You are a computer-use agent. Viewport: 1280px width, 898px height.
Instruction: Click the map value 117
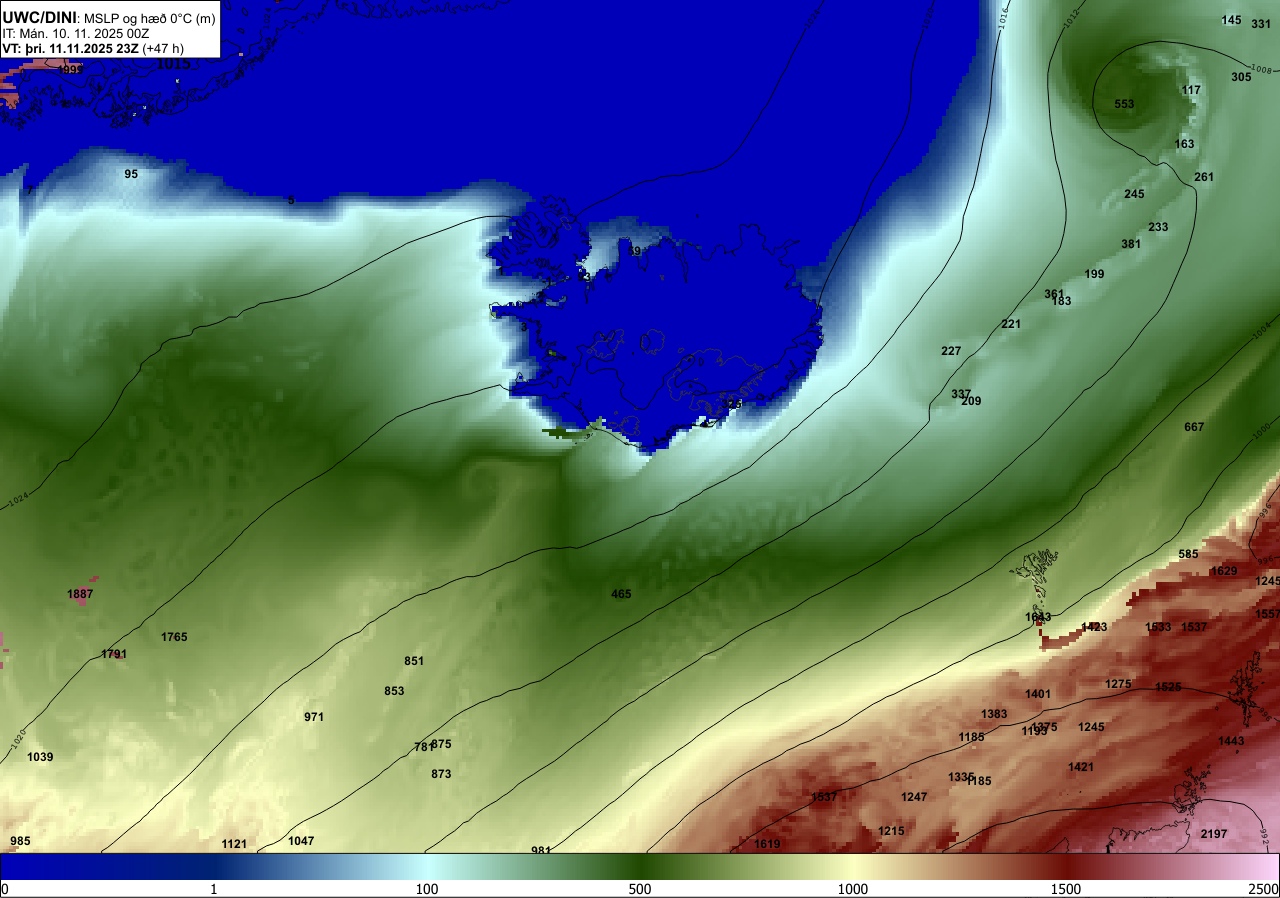(1191, 90)
